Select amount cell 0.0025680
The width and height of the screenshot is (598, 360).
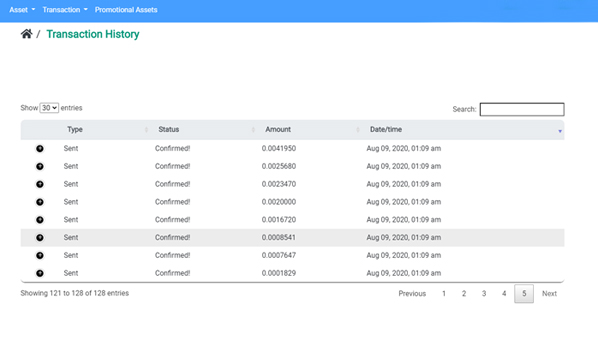click(x=279, y=166)
